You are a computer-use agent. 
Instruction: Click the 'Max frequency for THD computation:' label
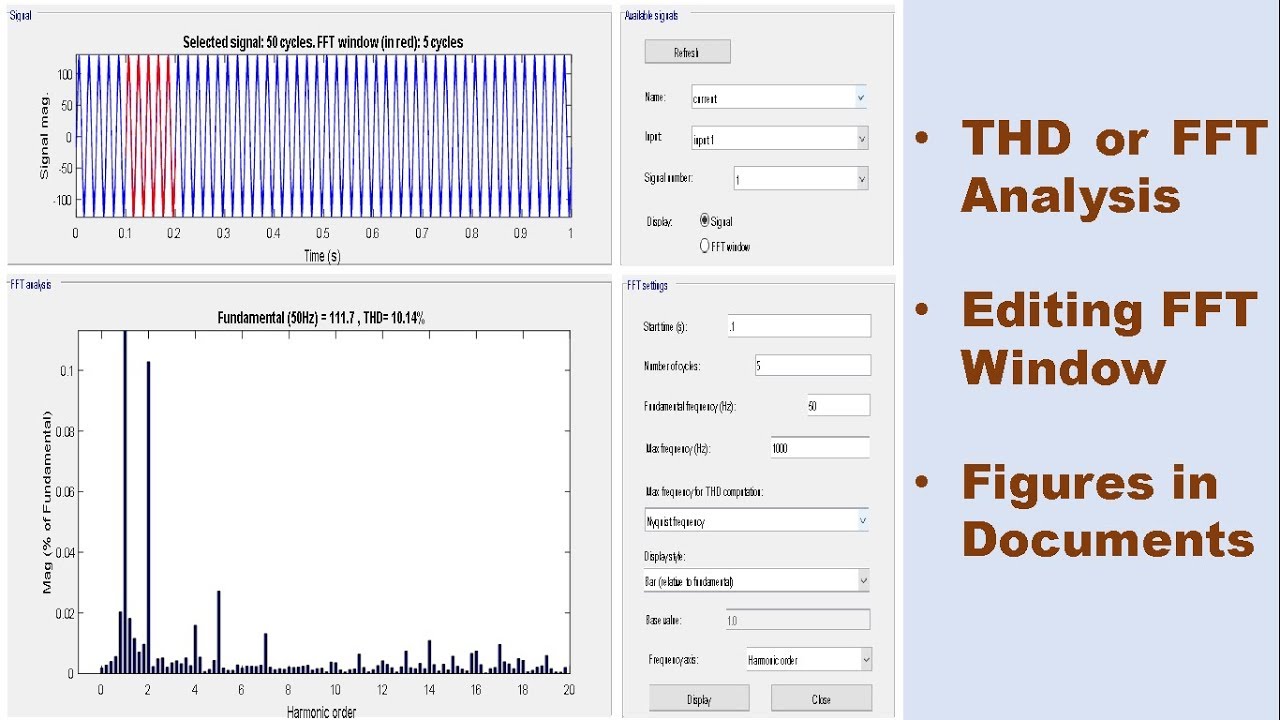coord(705,492)
